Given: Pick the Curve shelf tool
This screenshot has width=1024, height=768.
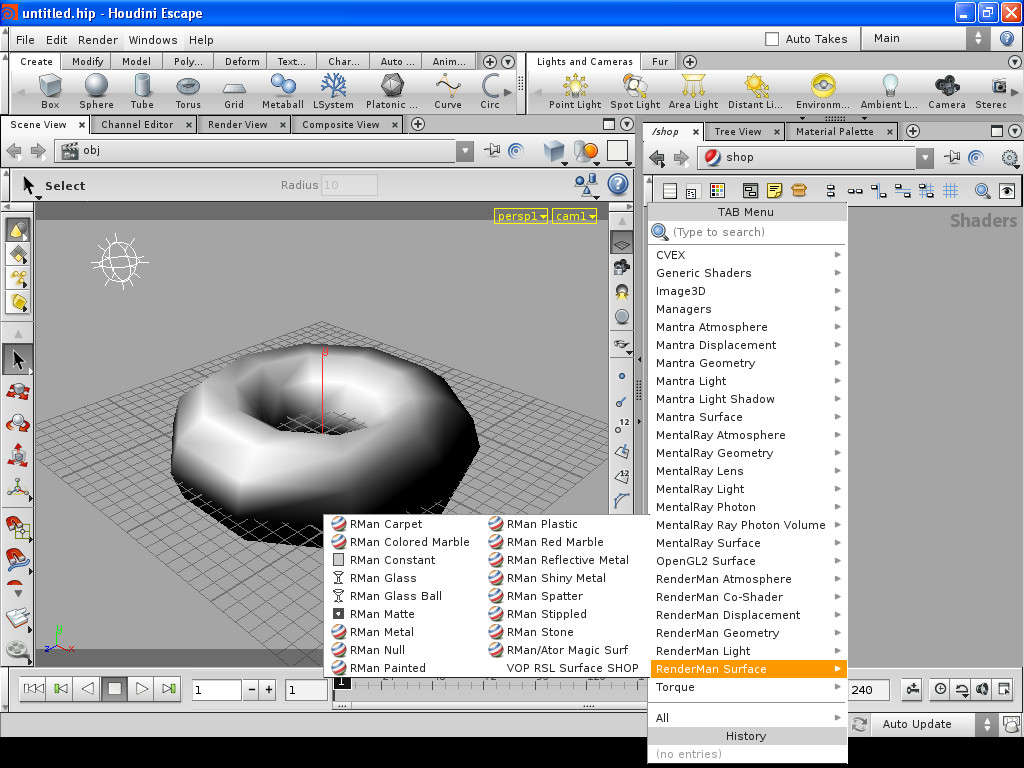Looking at the screenshot, I should click(448, 91).
